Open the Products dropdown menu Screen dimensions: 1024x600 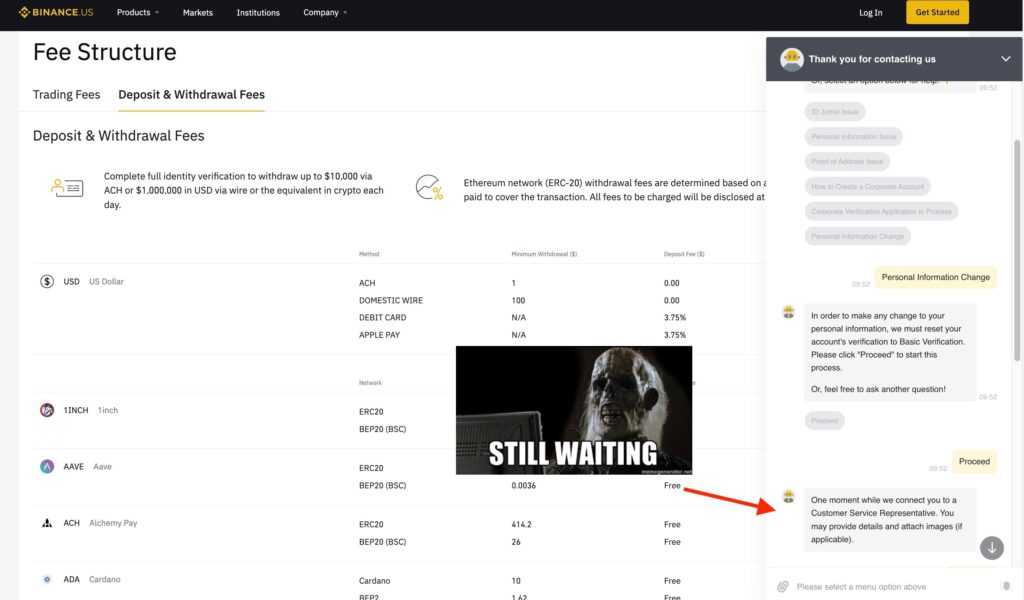point(138,13)
